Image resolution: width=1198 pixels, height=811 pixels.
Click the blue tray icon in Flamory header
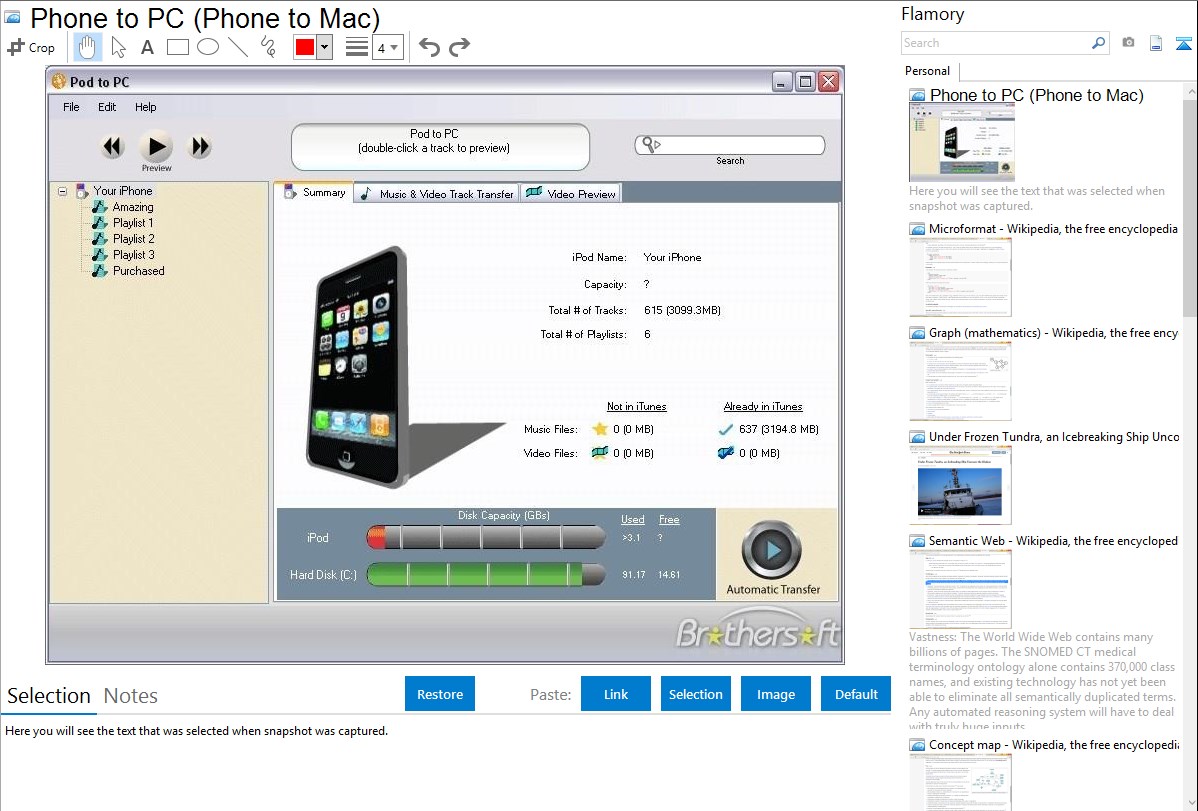click(1183, 44)
